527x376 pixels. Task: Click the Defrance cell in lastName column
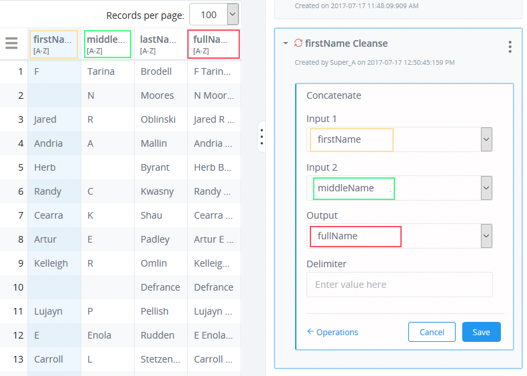click(160, 287)
